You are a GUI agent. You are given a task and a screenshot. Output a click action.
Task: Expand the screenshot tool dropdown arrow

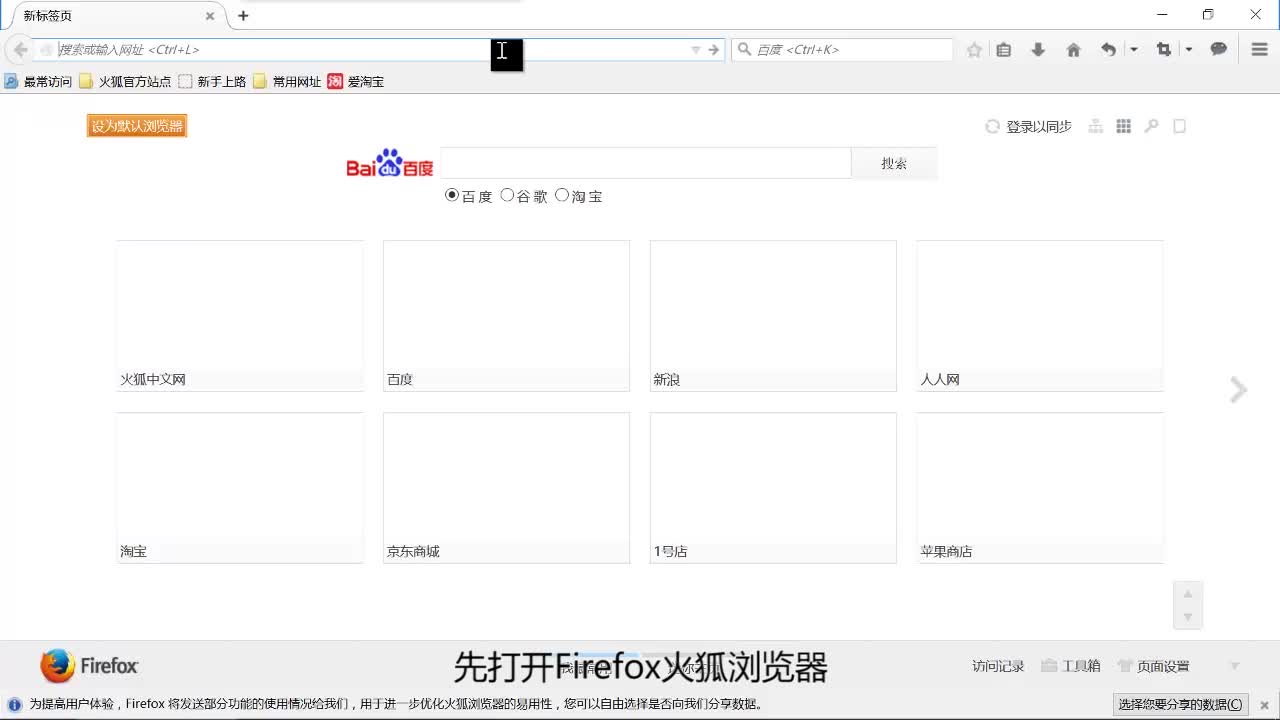pos(1188,50)
